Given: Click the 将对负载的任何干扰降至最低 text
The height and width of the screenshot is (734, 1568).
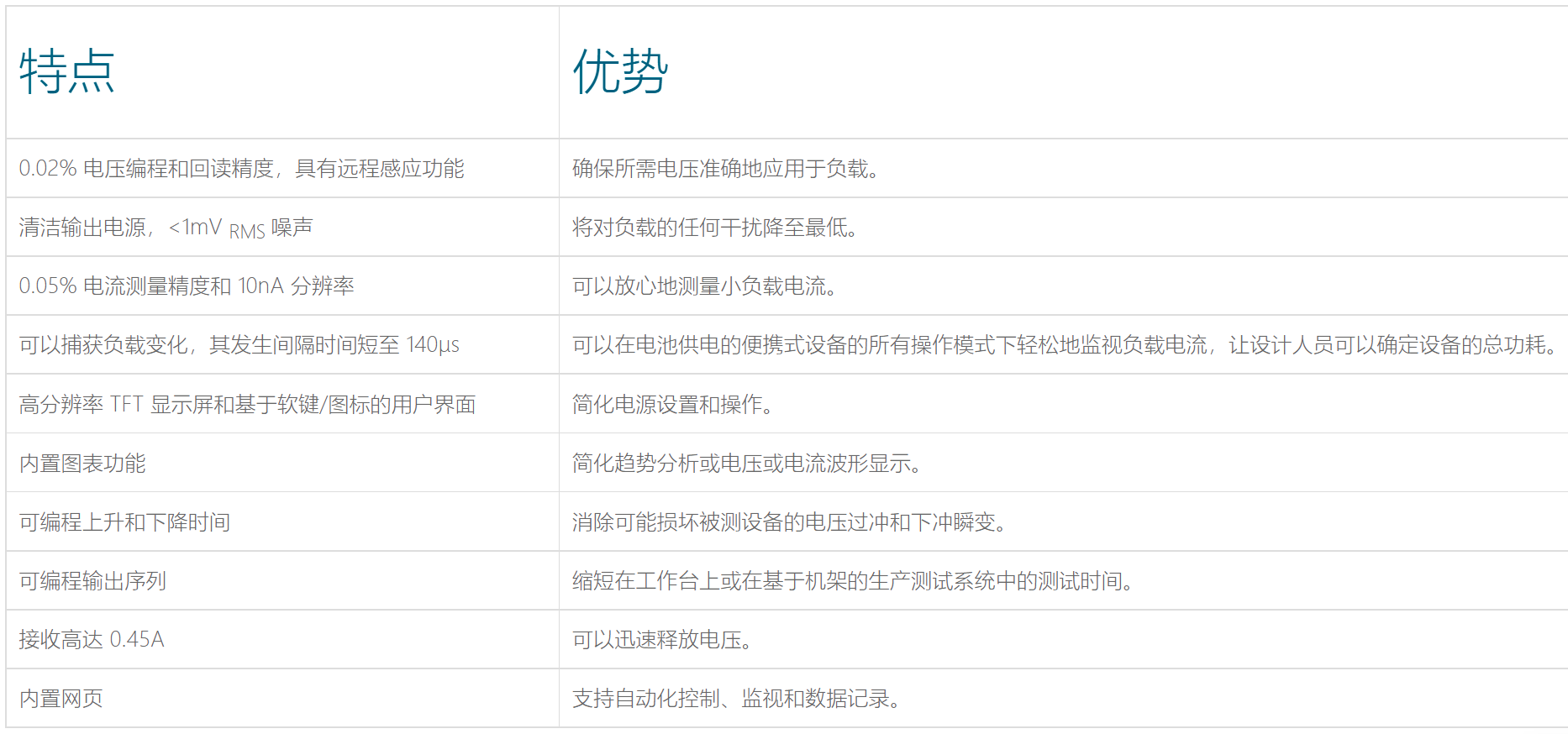Looking at the screenshot, I should point(714,228).
